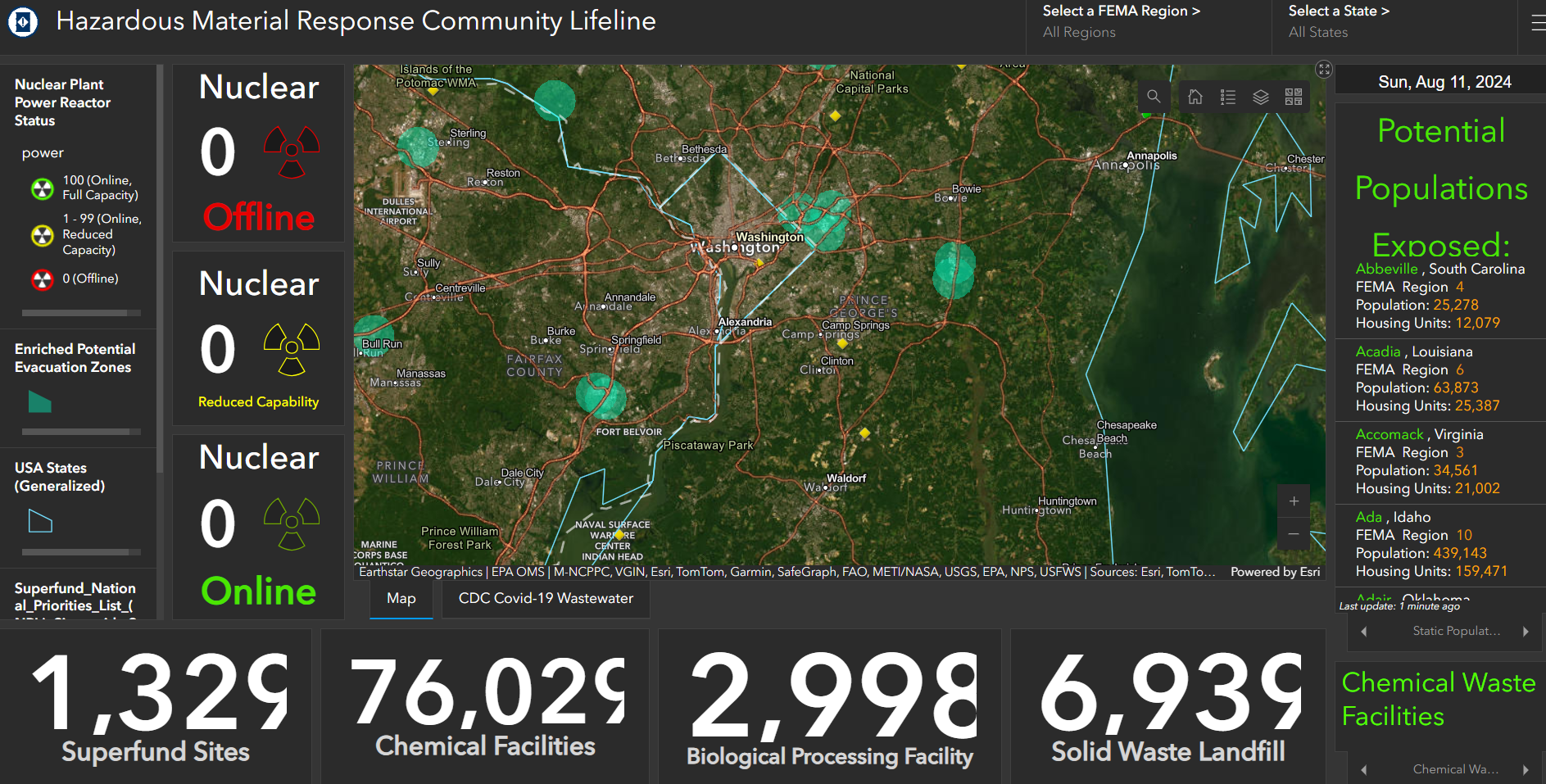Open the basemap gallery grid

[1294, 97]
